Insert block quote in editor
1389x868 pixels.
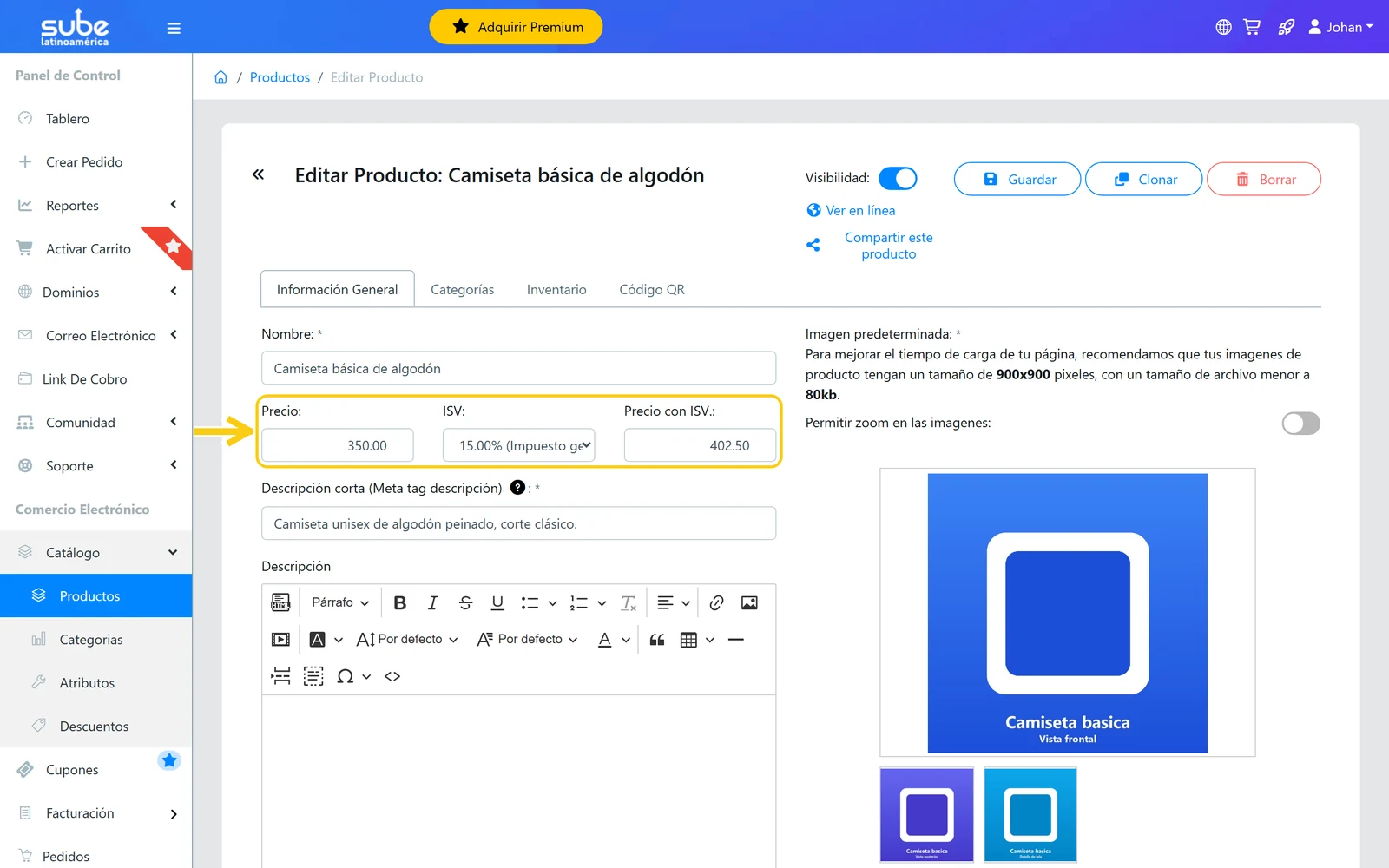pyautogui.click(x=657, y=640)
